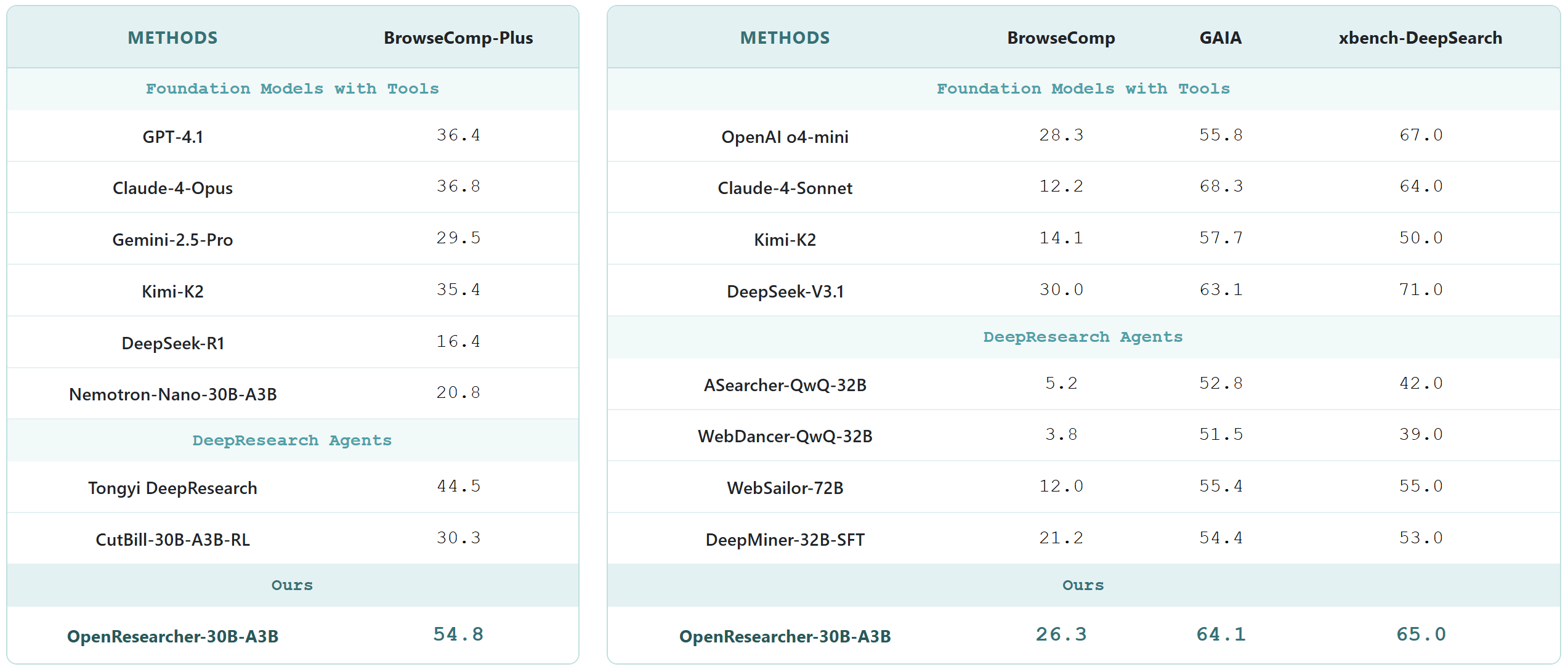This screenshot has height=672, width=1568.
Task: Click the OpenAI o4-mini method name
Action: (x=785, y=137)
